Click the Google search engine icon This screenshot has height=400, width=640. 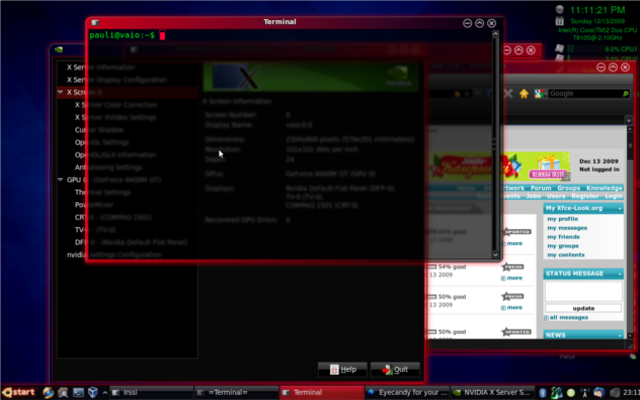click(538, 94)
